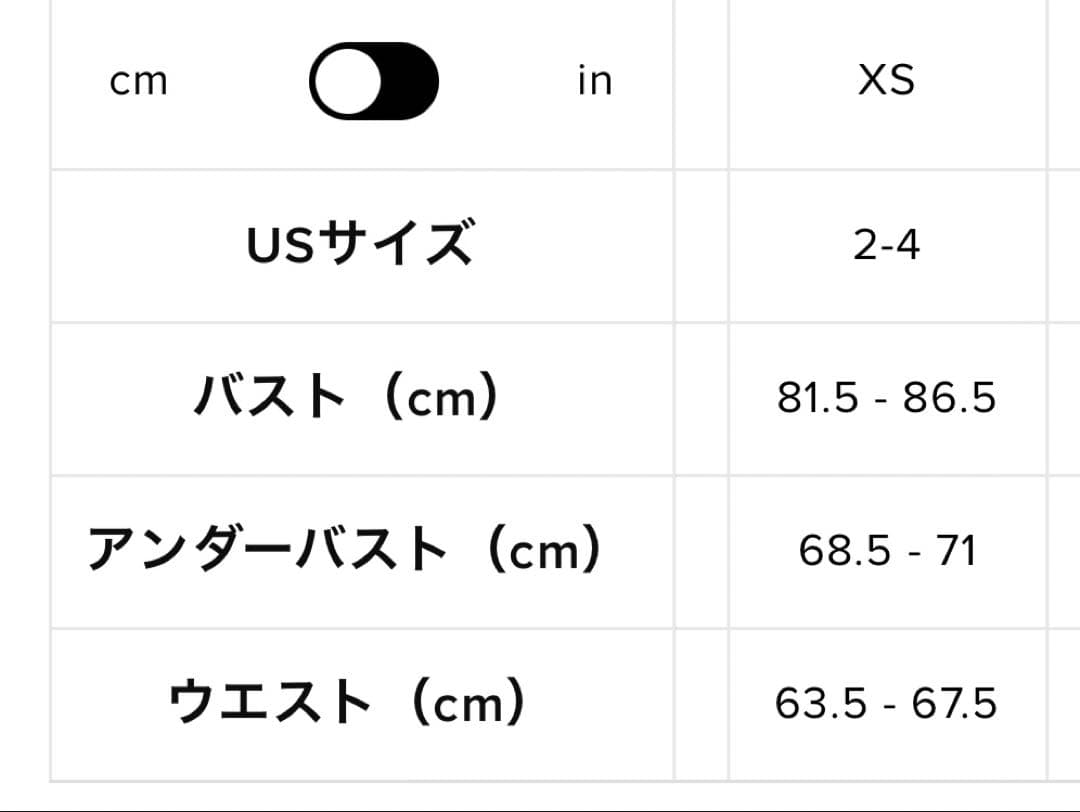Click the dark bar at the bottom edge

(540, 806)
